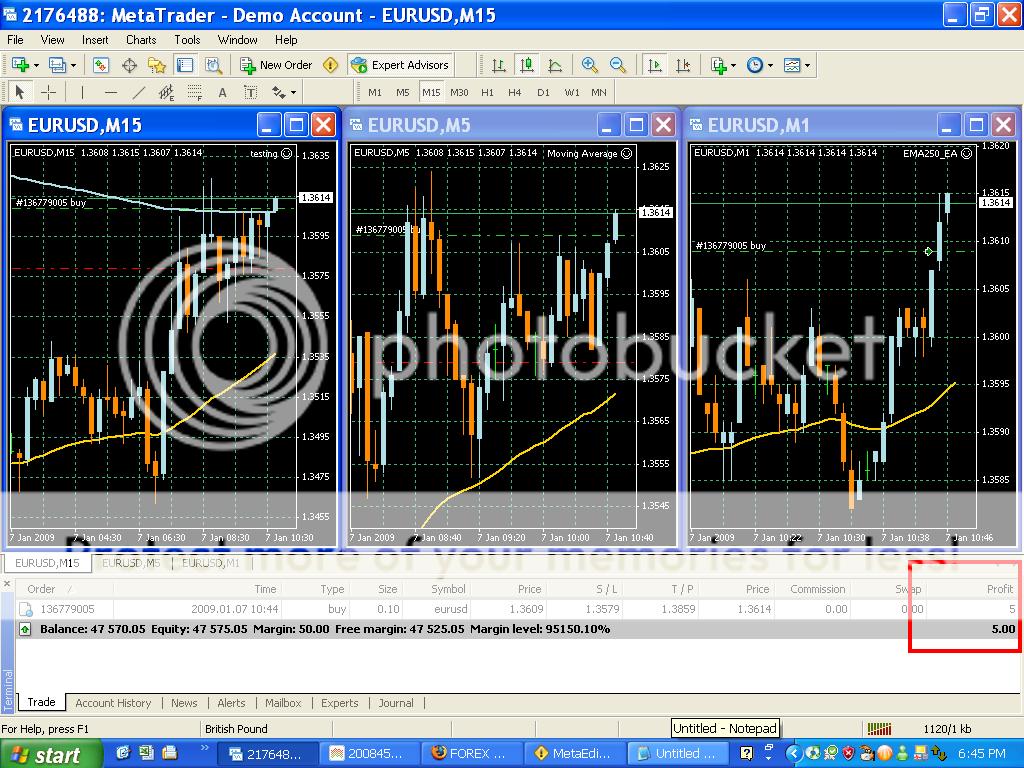Draw a trendline with the toolbar tool
The width and height of the screenshot is (1024, 768).
point(139,92)
